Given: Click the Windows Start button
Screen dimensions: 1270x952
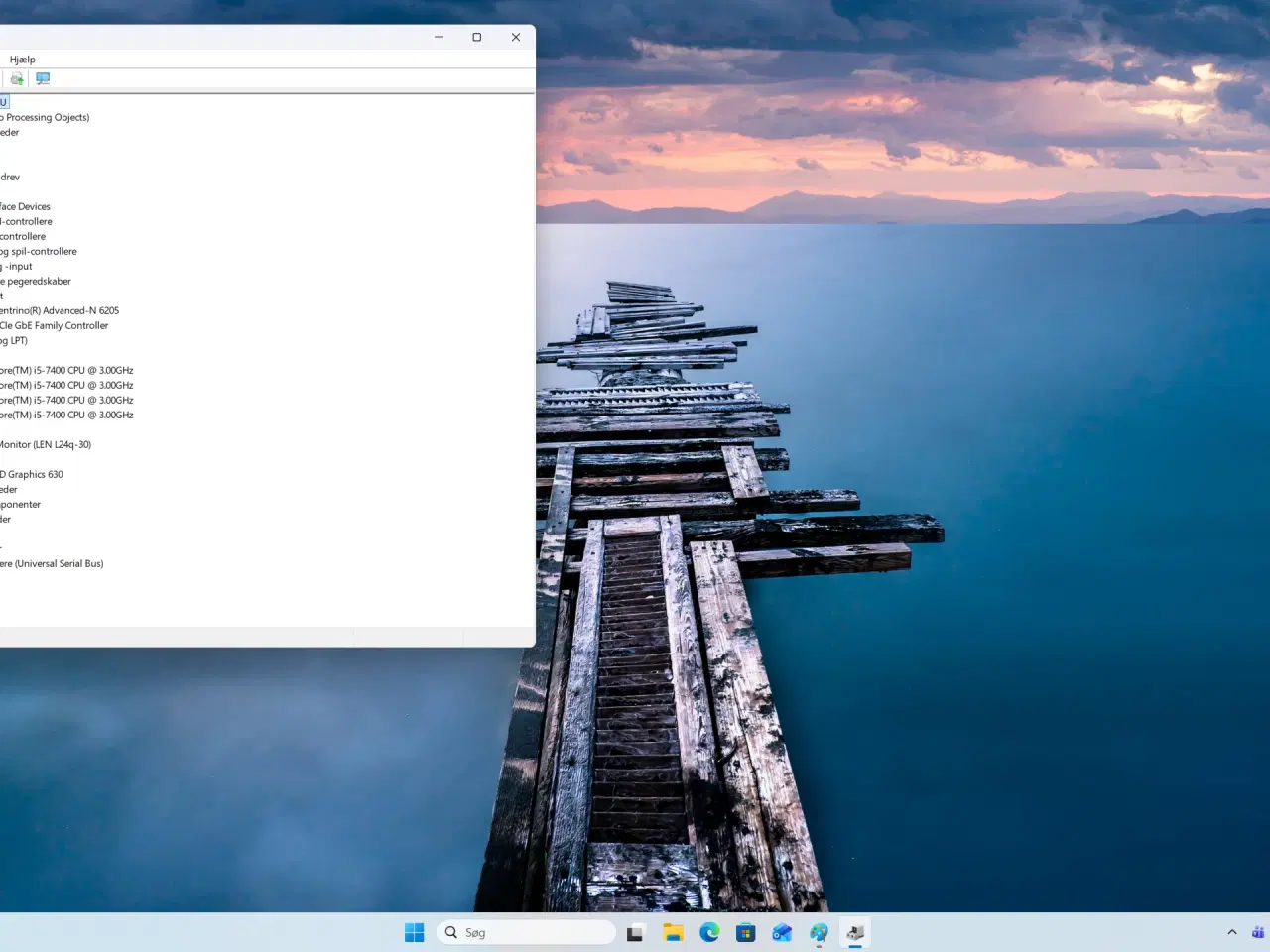Looking at the screenshot, I should pos(414,932).
